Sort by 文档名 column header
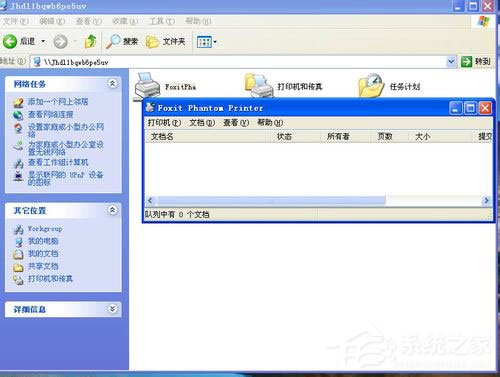500x377 pixels. pyautogui.click(x=207, y=136)
